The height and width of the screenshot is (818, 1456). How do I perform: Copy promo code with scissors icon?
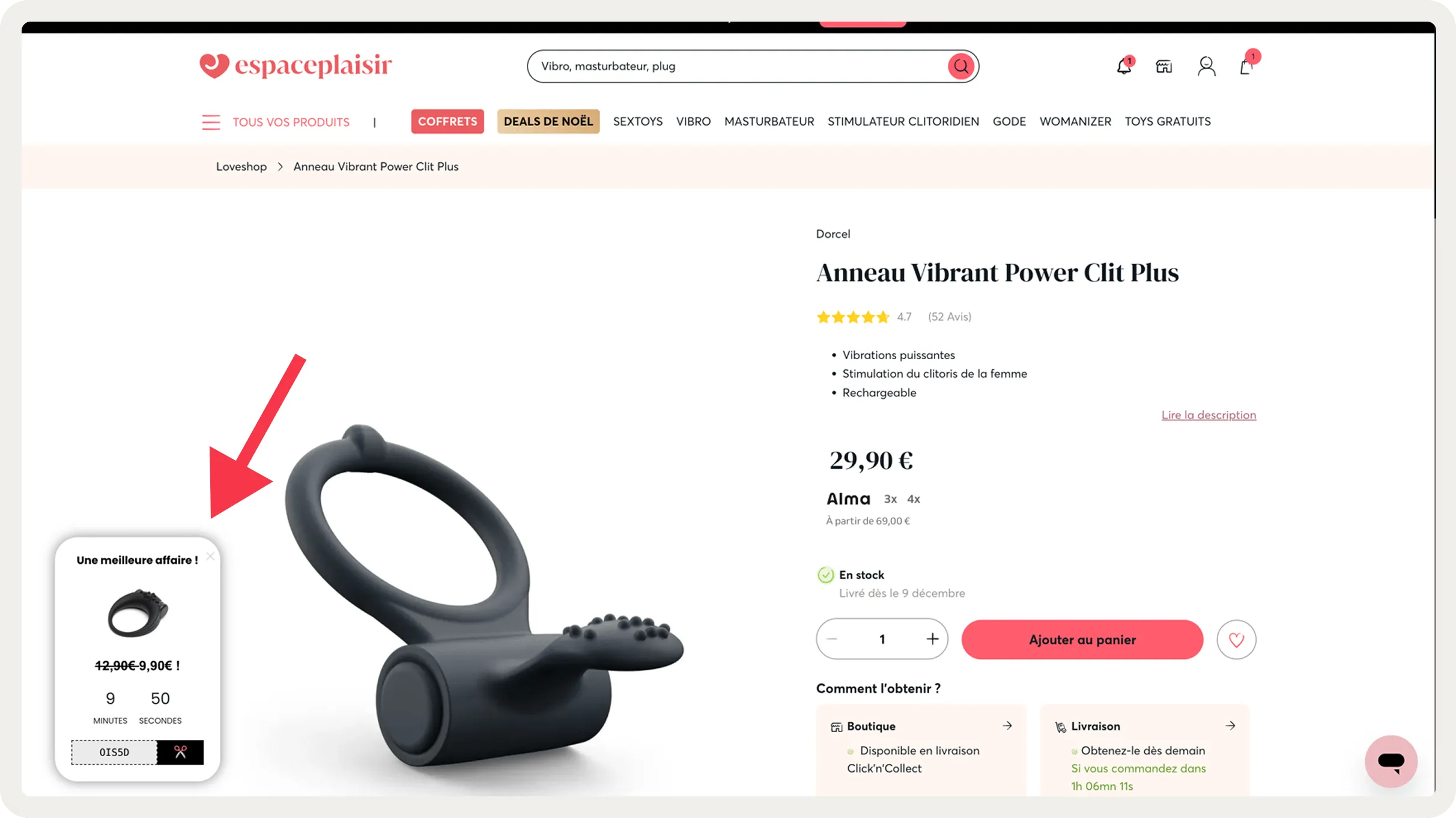coord(180,752)
